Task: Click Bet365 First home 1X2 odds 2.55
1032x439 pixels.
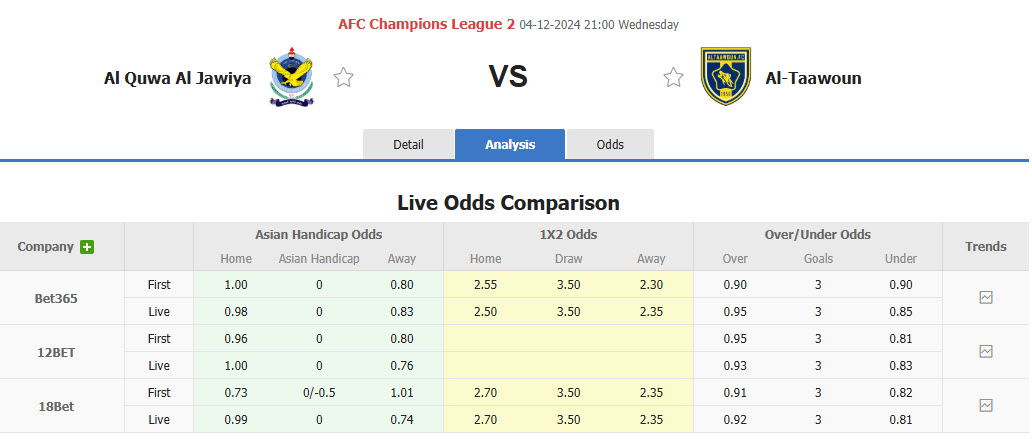Action: tap(486, 284)
